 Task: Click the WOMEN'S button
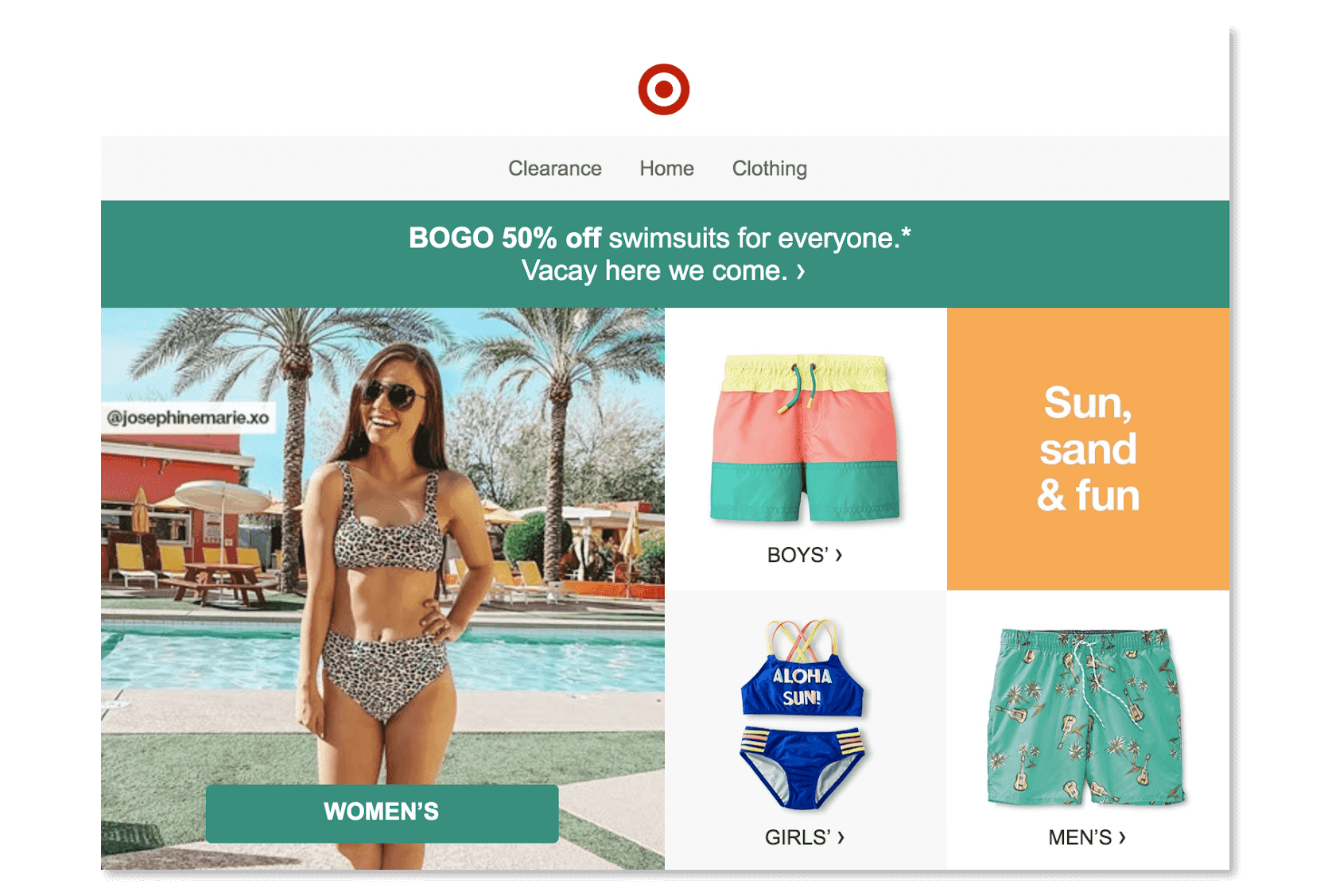tap(382, 813)
